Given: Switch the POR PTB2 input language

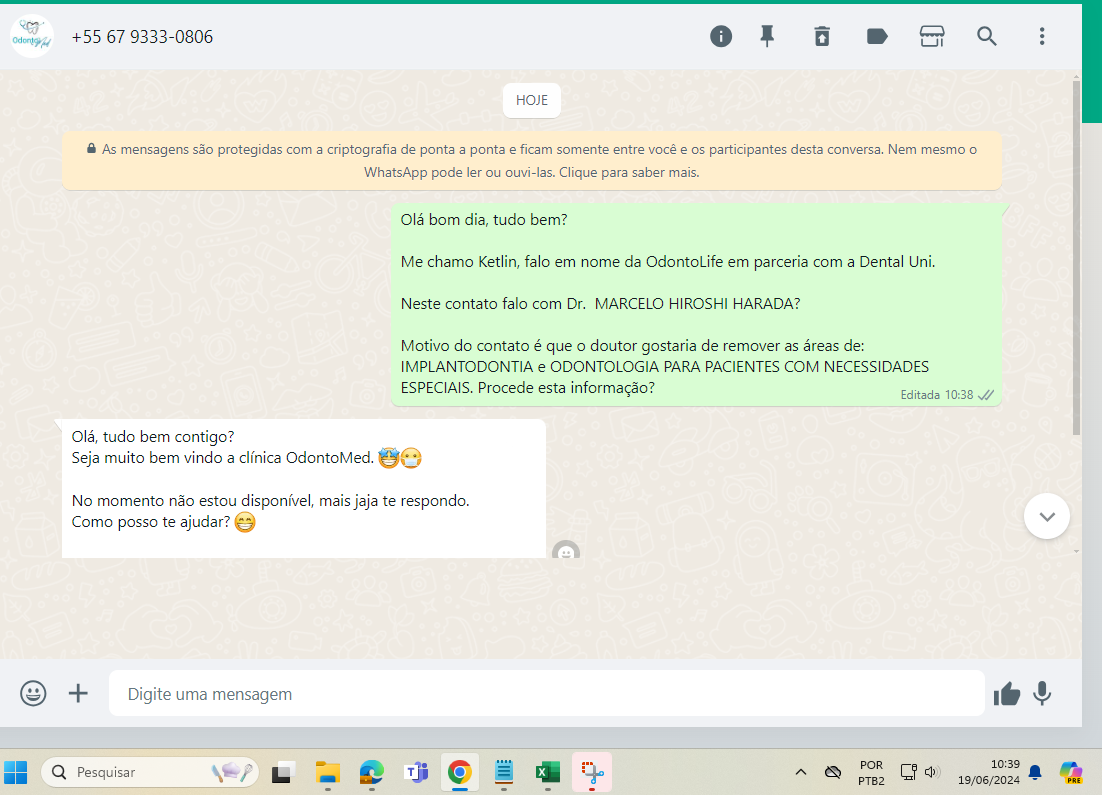Looking at the screenshot, I should click(x=871, y=773).
